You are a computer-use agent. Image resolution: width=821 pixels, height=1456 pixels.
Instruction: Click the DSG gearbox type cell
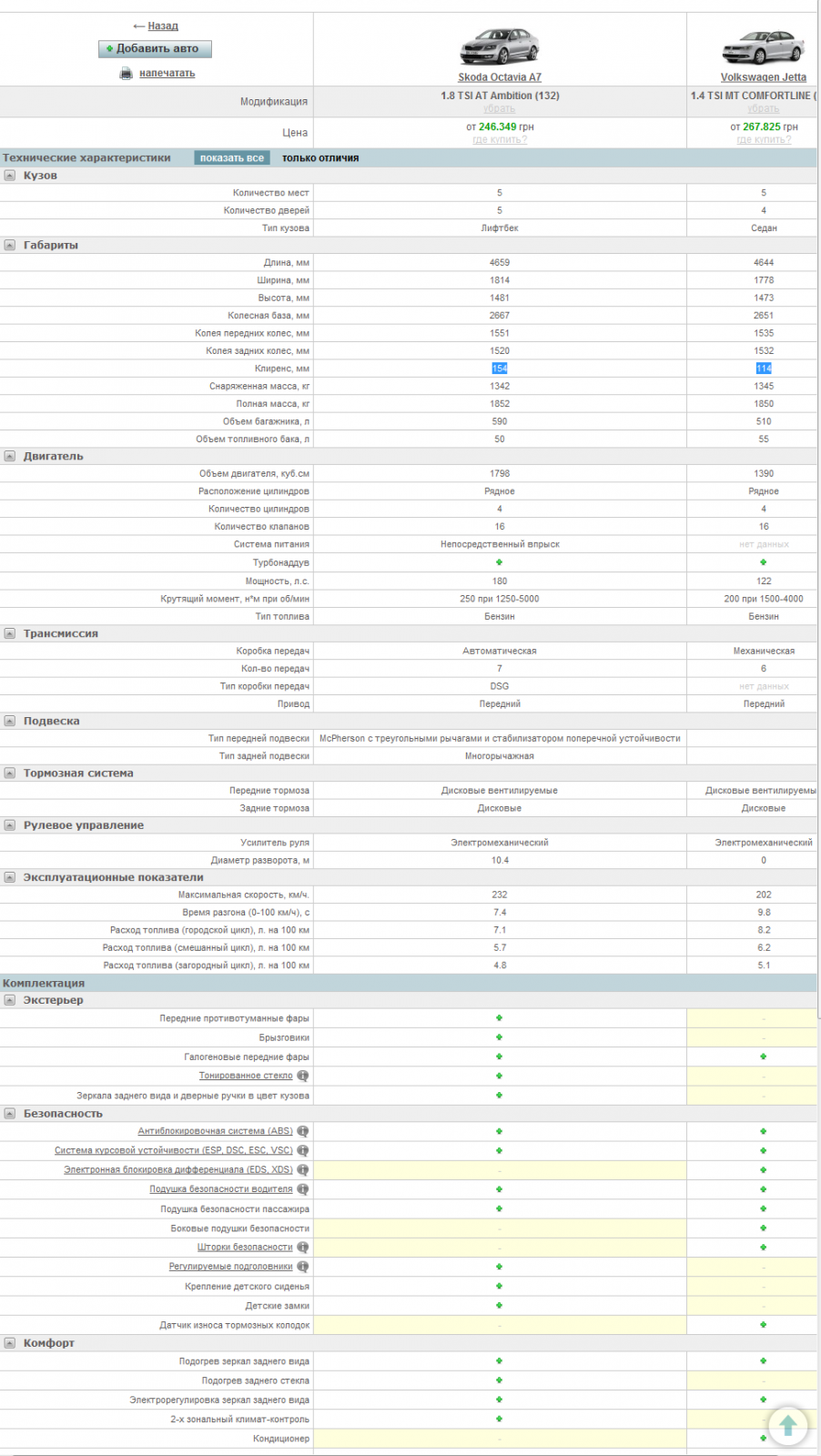pos(500,686)
